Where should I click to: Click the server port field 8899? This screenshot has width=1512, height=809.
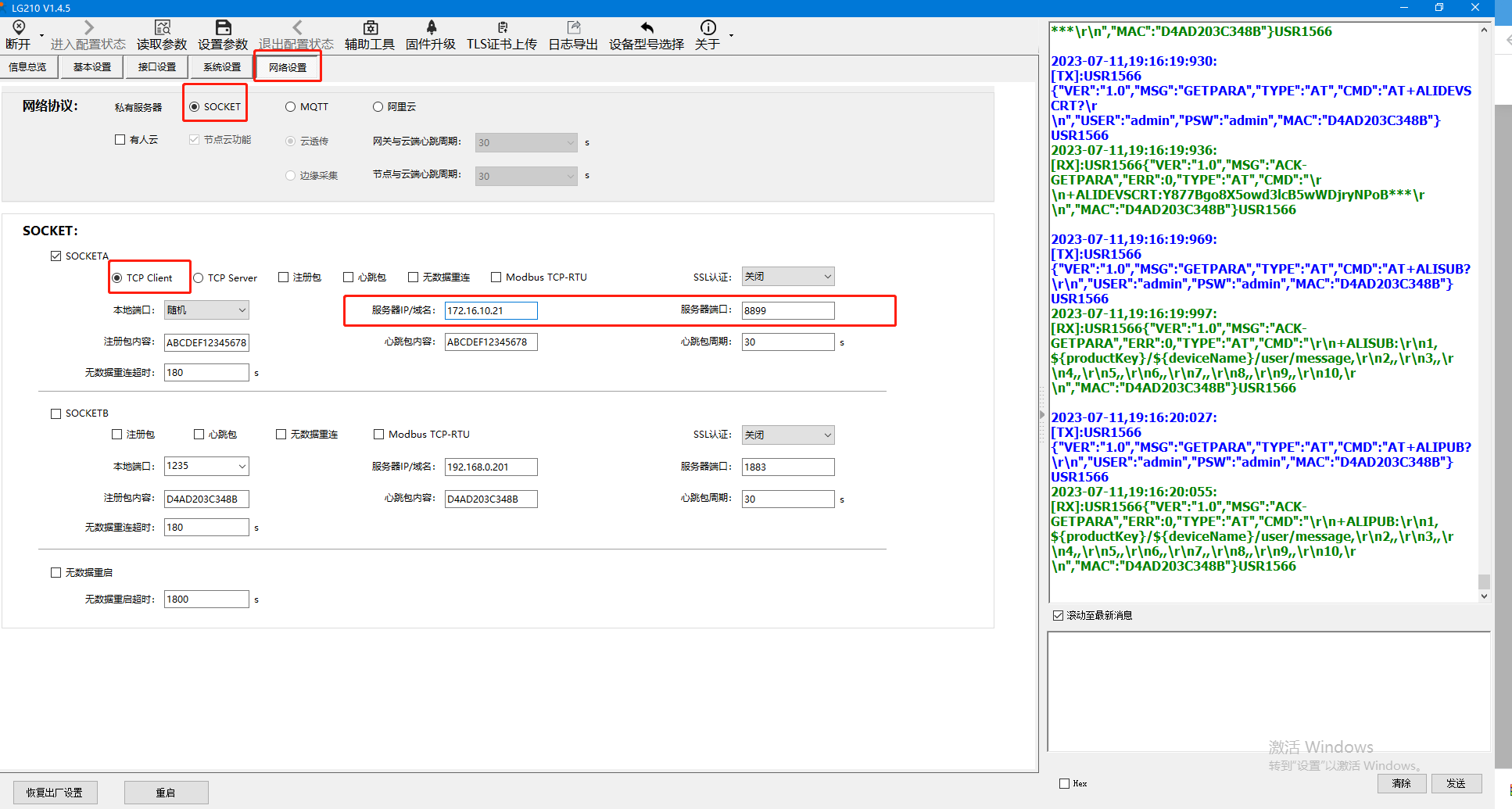pyautogui.click(x=788, y=311)
